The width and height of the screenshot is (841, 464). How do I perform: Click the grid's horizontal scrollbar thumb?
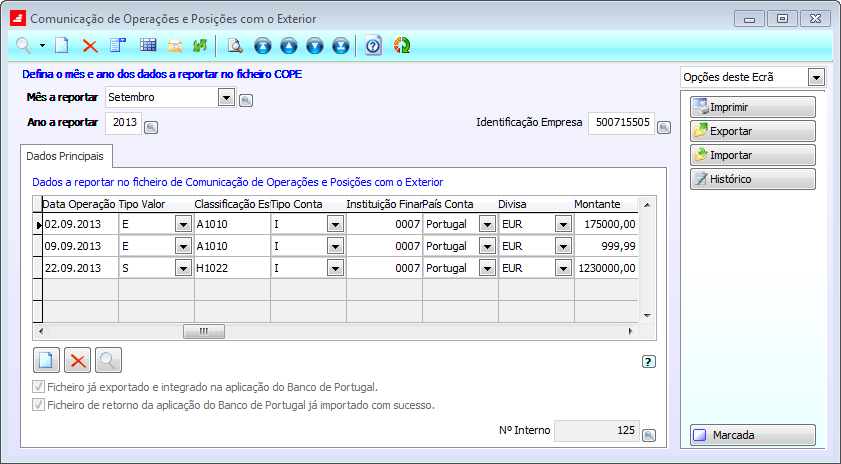[x=204, y=331]
